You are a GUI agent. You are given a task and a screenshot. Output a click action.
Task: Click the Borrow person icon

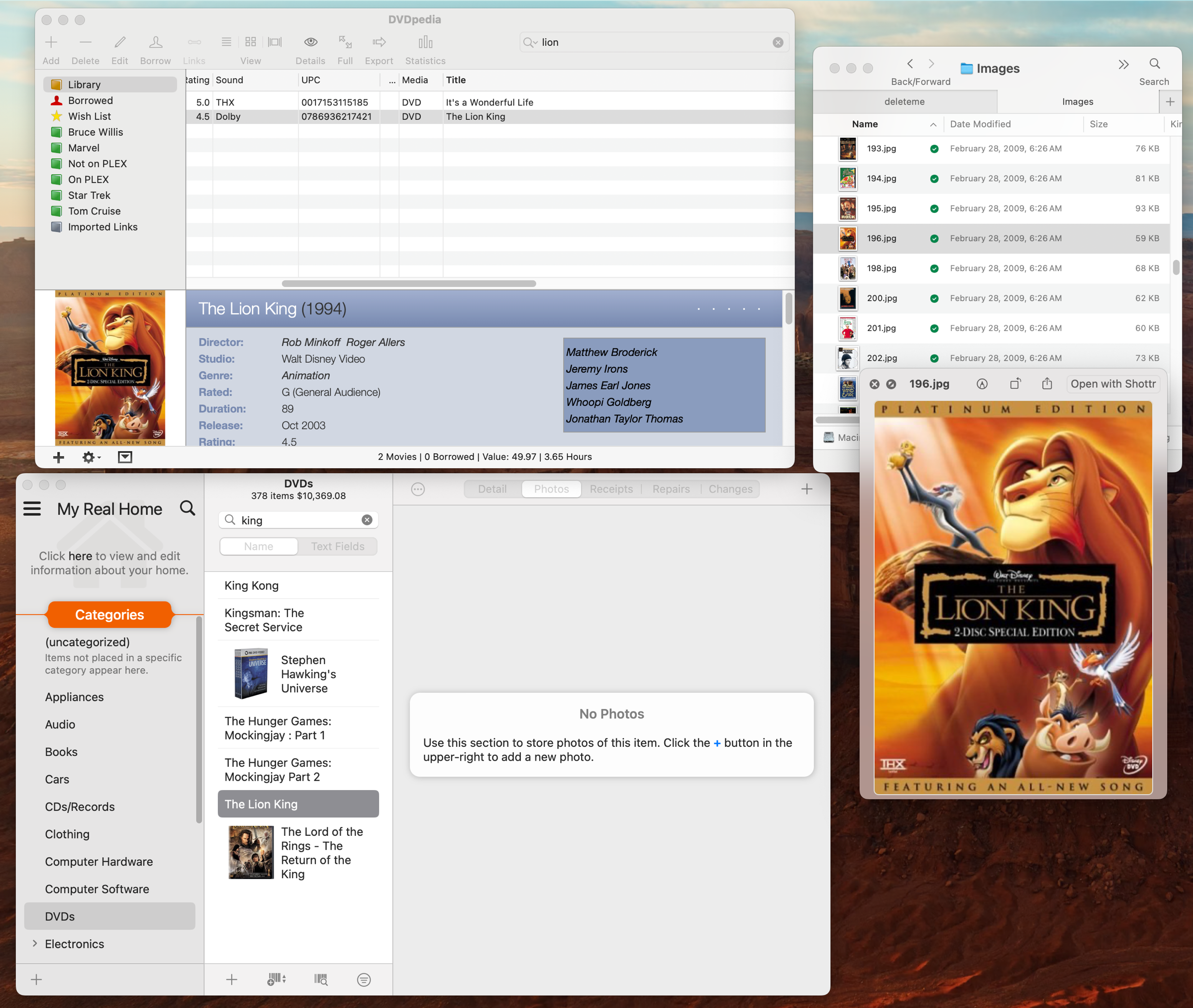click(155, 43)
